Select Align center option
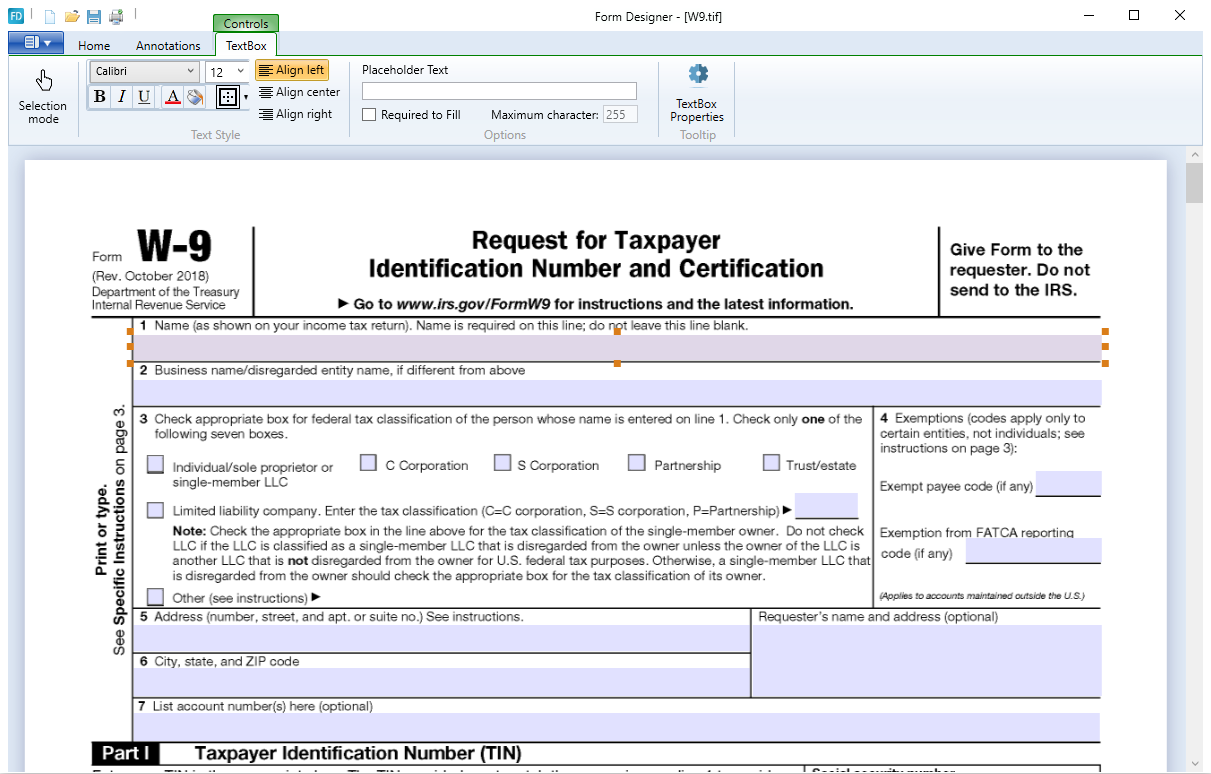 [x=299, y=92]
